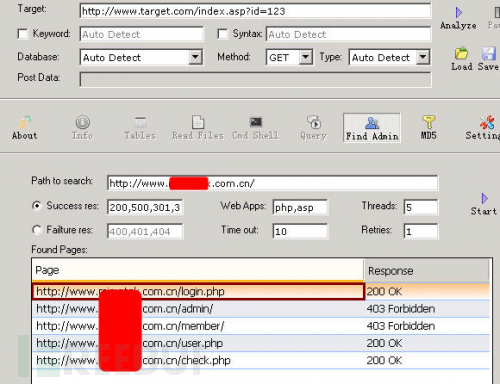Viewport: 500px width, 384px height.
Task: Click the Page column header
Action: pyautogui.click(x=198, y=270)
